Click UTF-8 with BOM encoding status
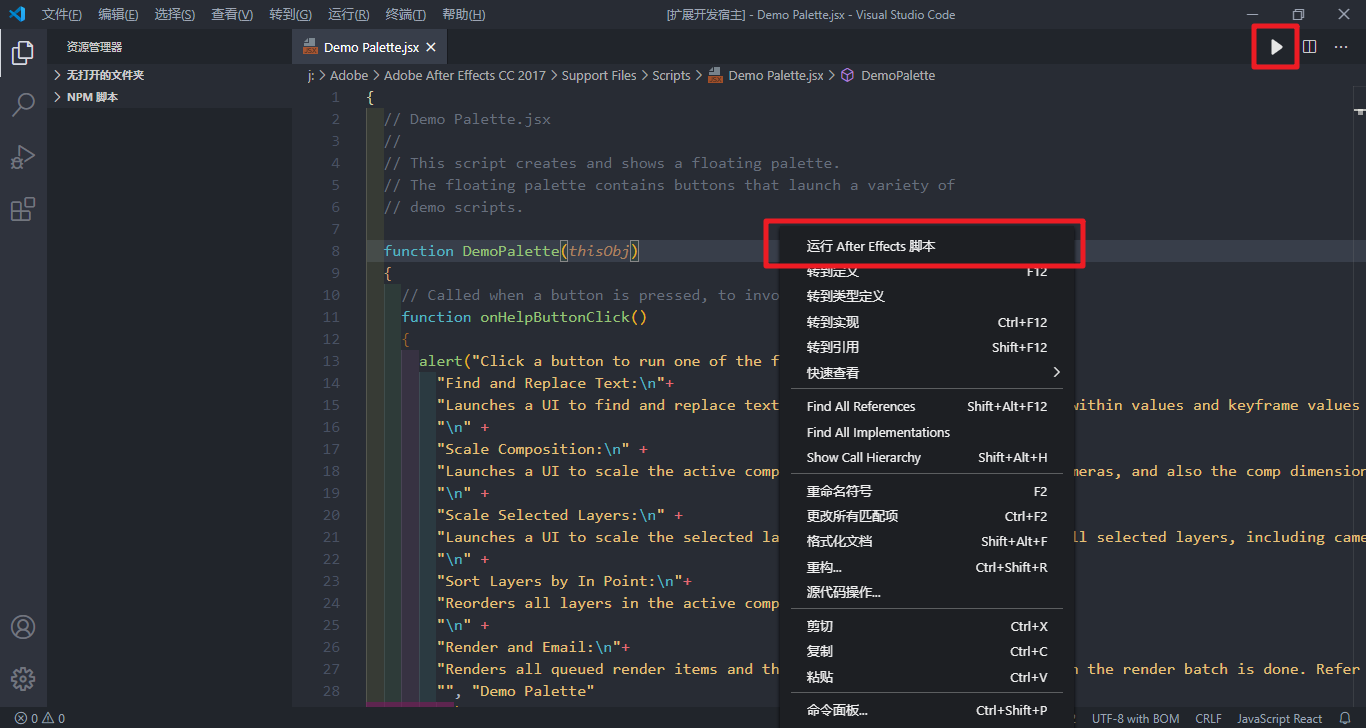The height and width of the screenshot is (728, 1366). coord(1135,718)
